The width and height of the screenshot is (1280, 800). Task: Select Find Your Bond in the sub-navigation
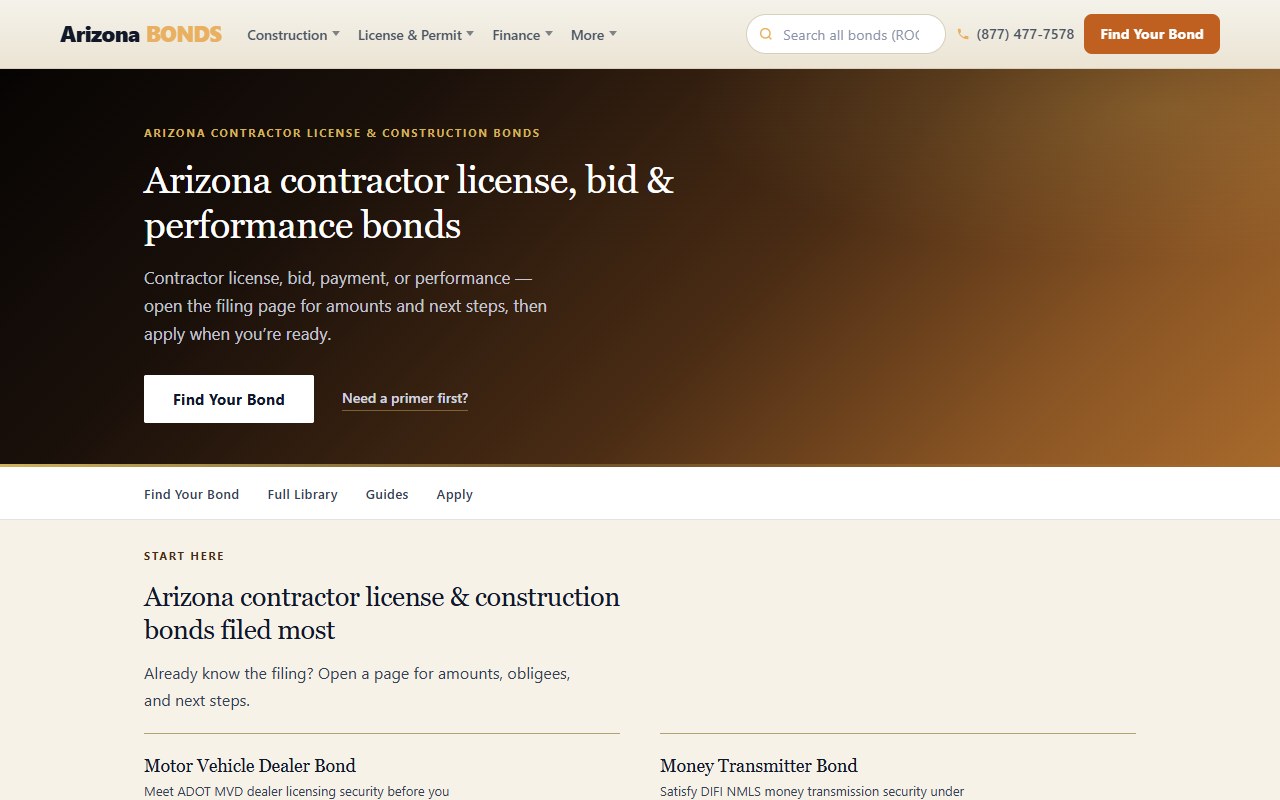[x=192, y=494]
